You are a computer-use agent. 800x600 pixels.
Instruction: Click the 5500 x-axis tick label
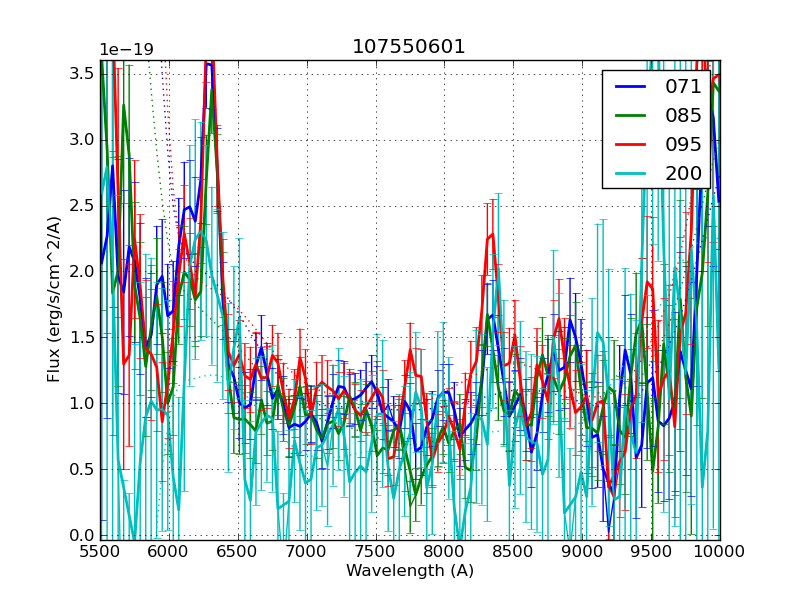click(100, 551)
